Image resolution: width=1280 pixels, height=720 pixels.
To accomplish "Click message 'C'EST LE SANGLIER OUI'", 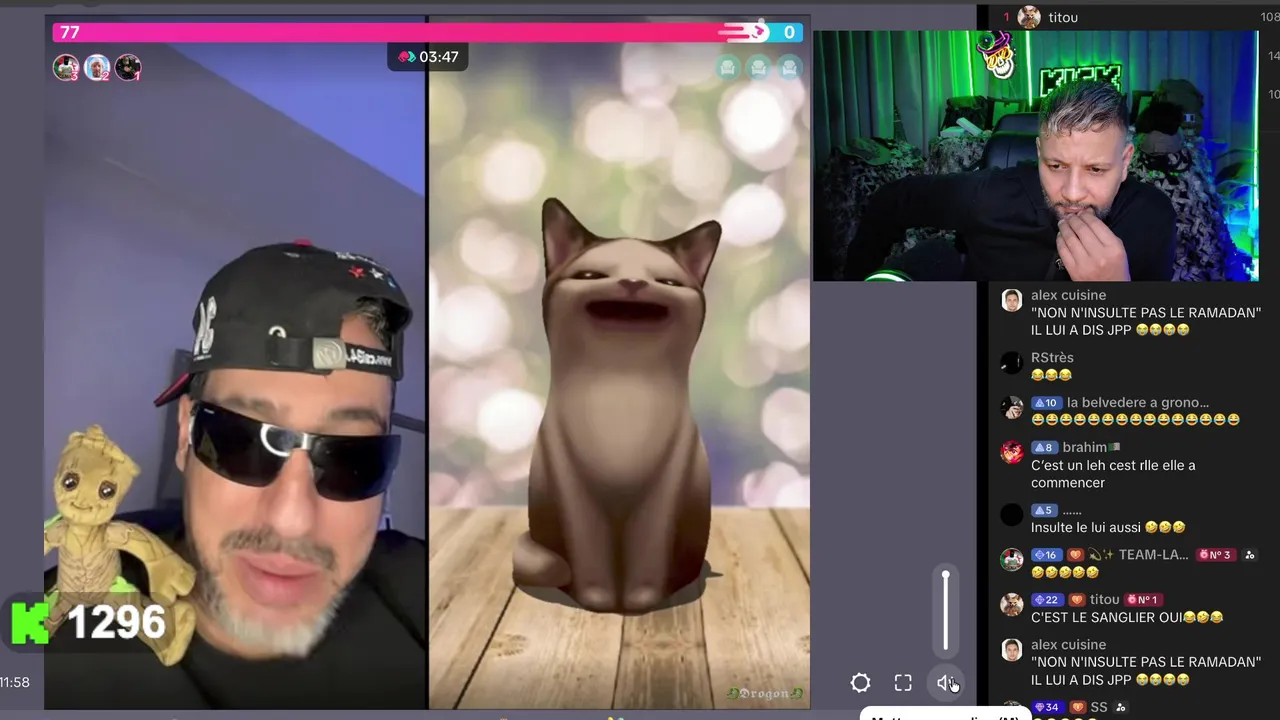I will [x=1127, y=617].
